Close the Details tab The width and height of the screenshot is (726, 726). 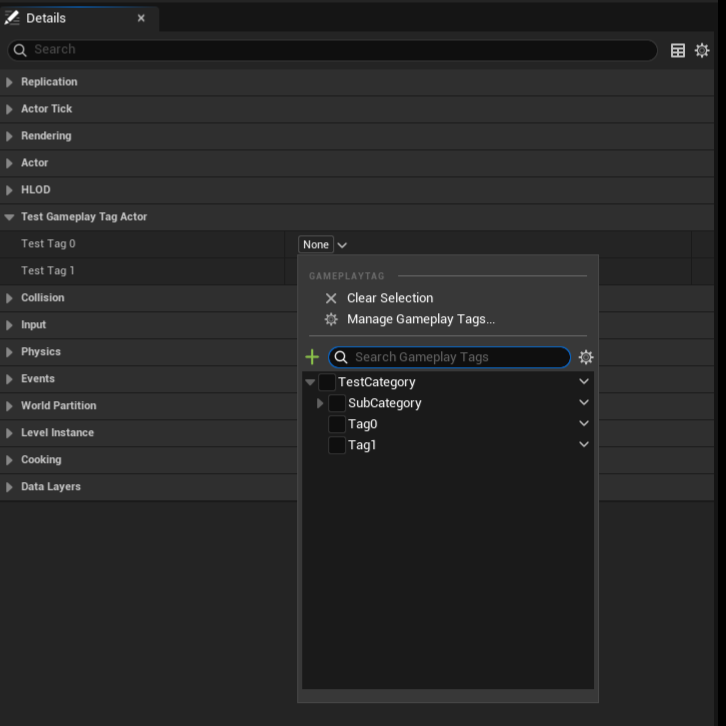tap(141, 18)
